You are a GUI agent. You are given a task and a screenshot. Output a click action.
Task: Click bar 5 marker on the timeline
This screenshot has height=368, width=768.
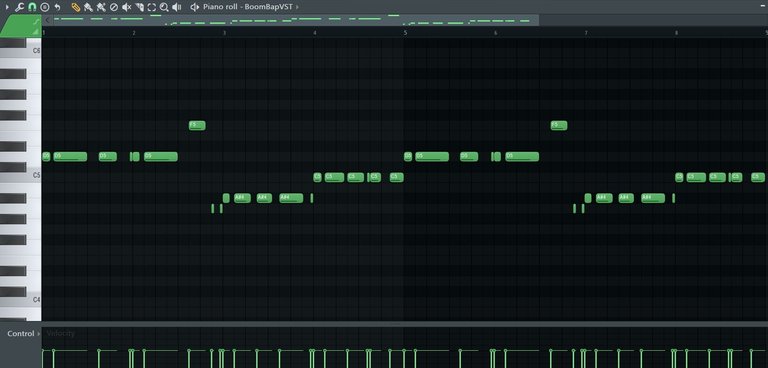point(405,33)
